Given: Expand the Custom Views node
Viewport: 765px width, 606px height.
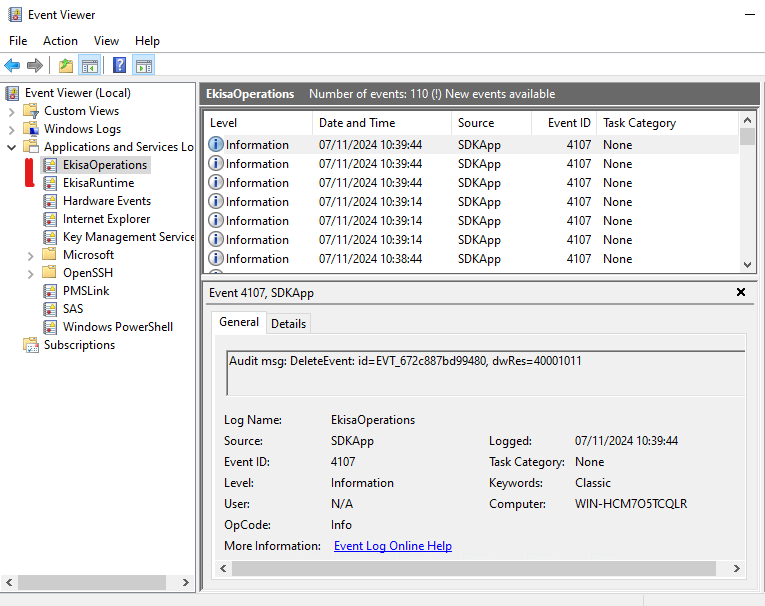Looking at the screenshot, I should click(x=12, y=111).
